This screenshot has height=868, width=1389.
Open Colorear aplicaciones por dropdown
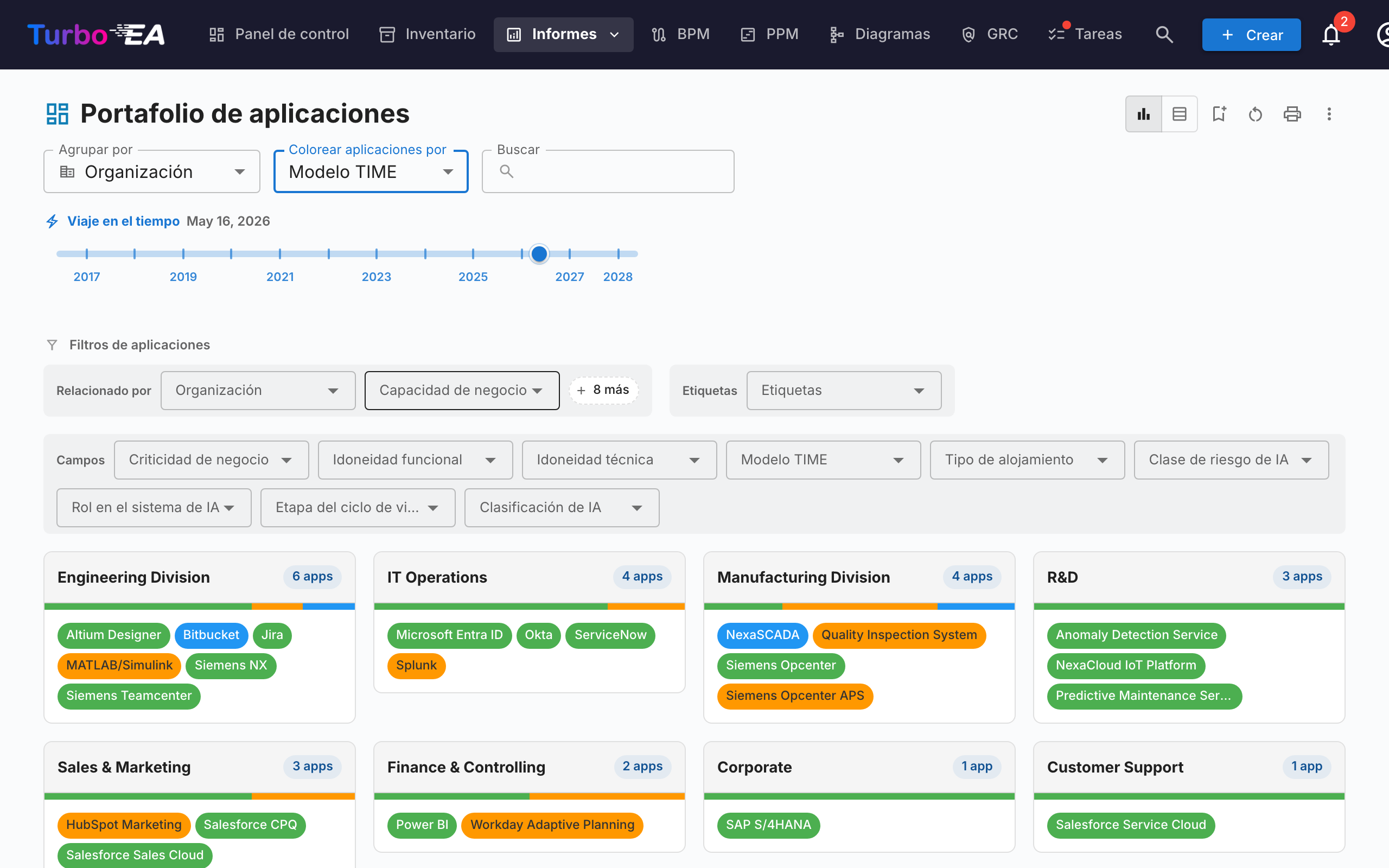pyautogui.click(x=371, y=171)
